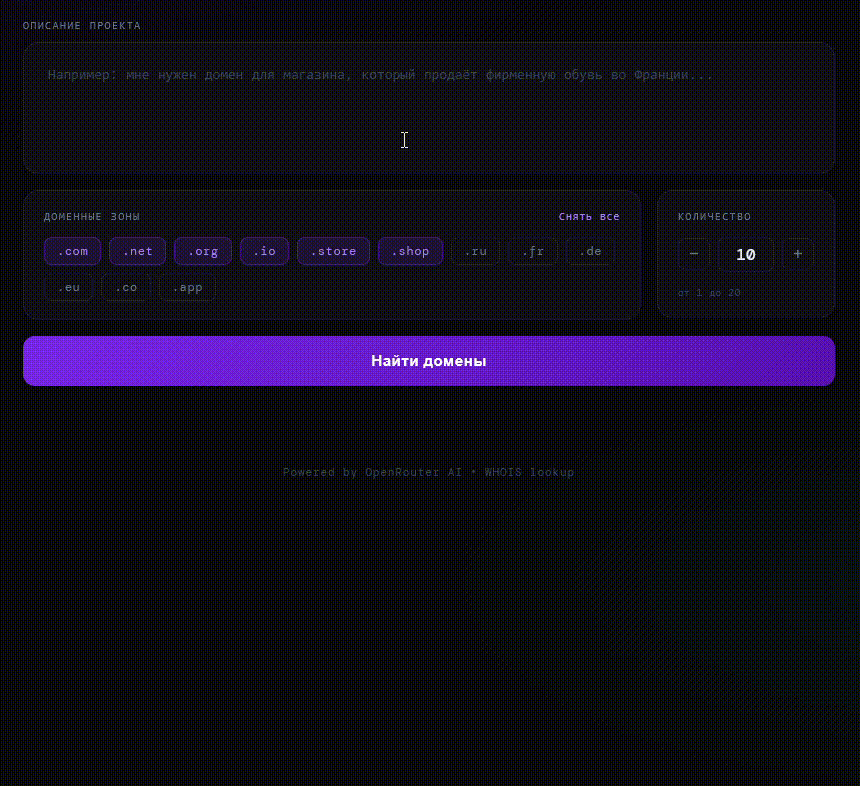This screenshot has width=860, height=786.
Task: Click the 'Снять все' link
Action: coord(589,217)
